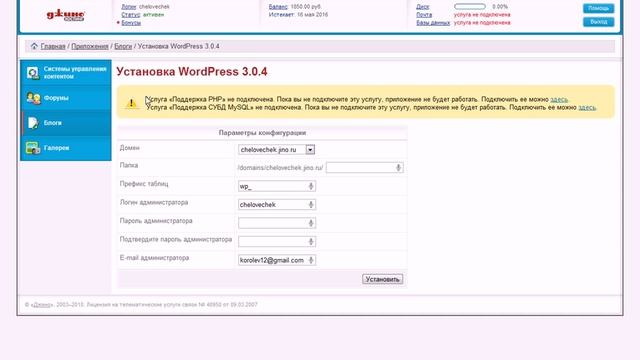
Task: Click the Jino logo
Action: [65, 15]
